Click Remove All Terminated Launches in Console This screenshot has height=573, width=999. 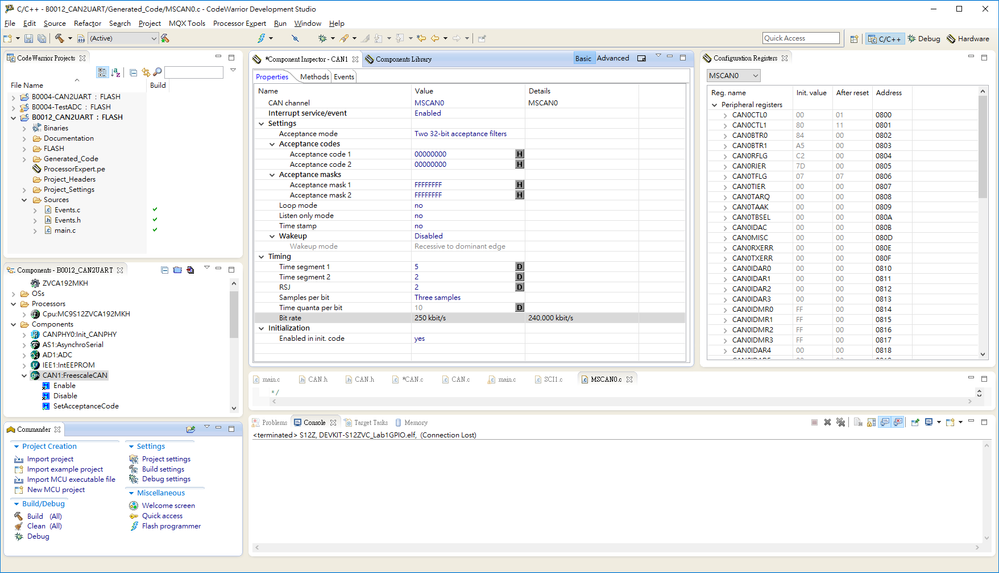tap(840, 423)
